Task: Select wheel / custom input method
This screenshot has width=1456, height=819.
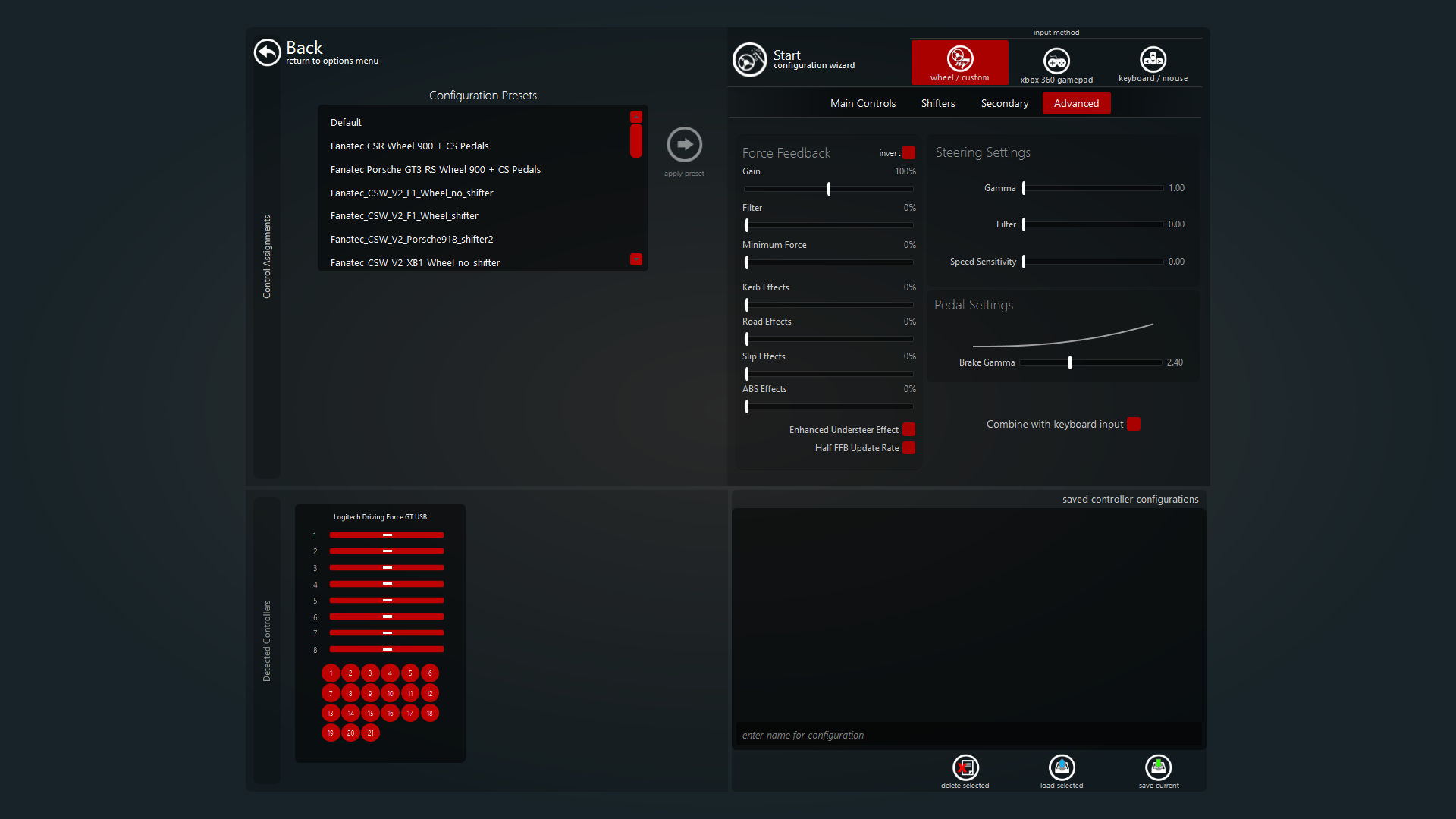Action: 959,62
